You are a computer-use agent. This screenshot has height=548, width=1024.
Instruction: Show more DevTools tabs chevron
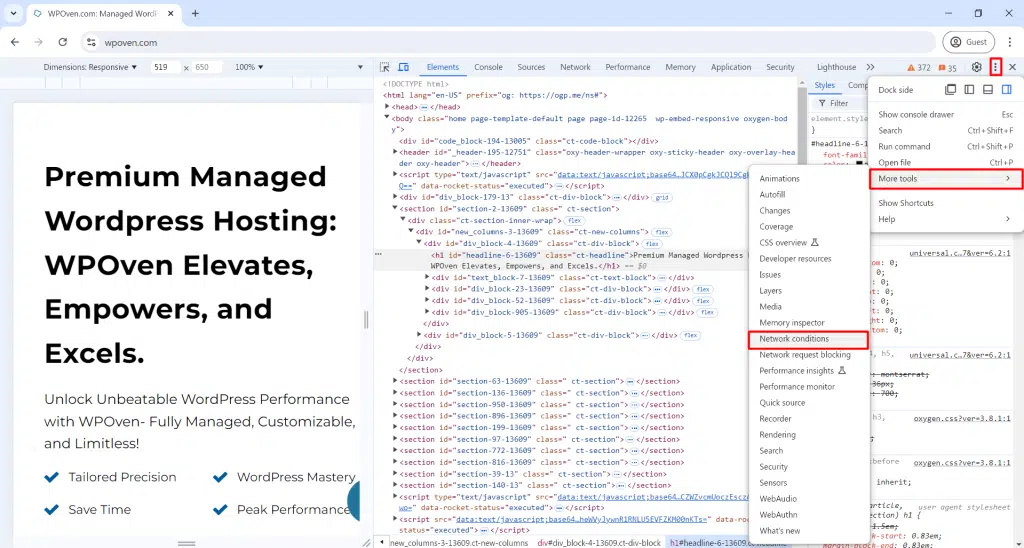tap(870, 67)
